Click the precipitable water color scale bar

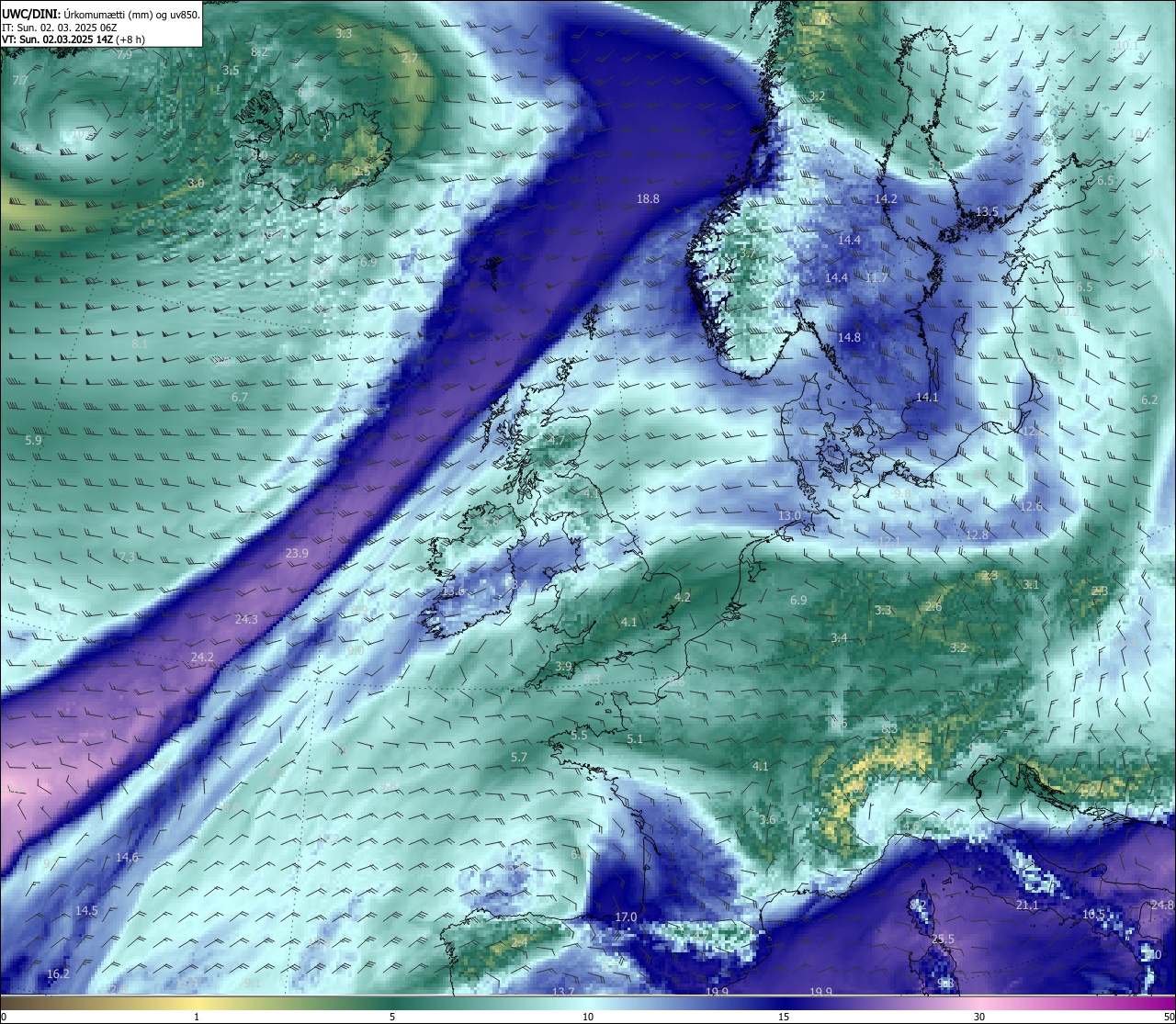pyautogui.click(x=588, y=1002)
